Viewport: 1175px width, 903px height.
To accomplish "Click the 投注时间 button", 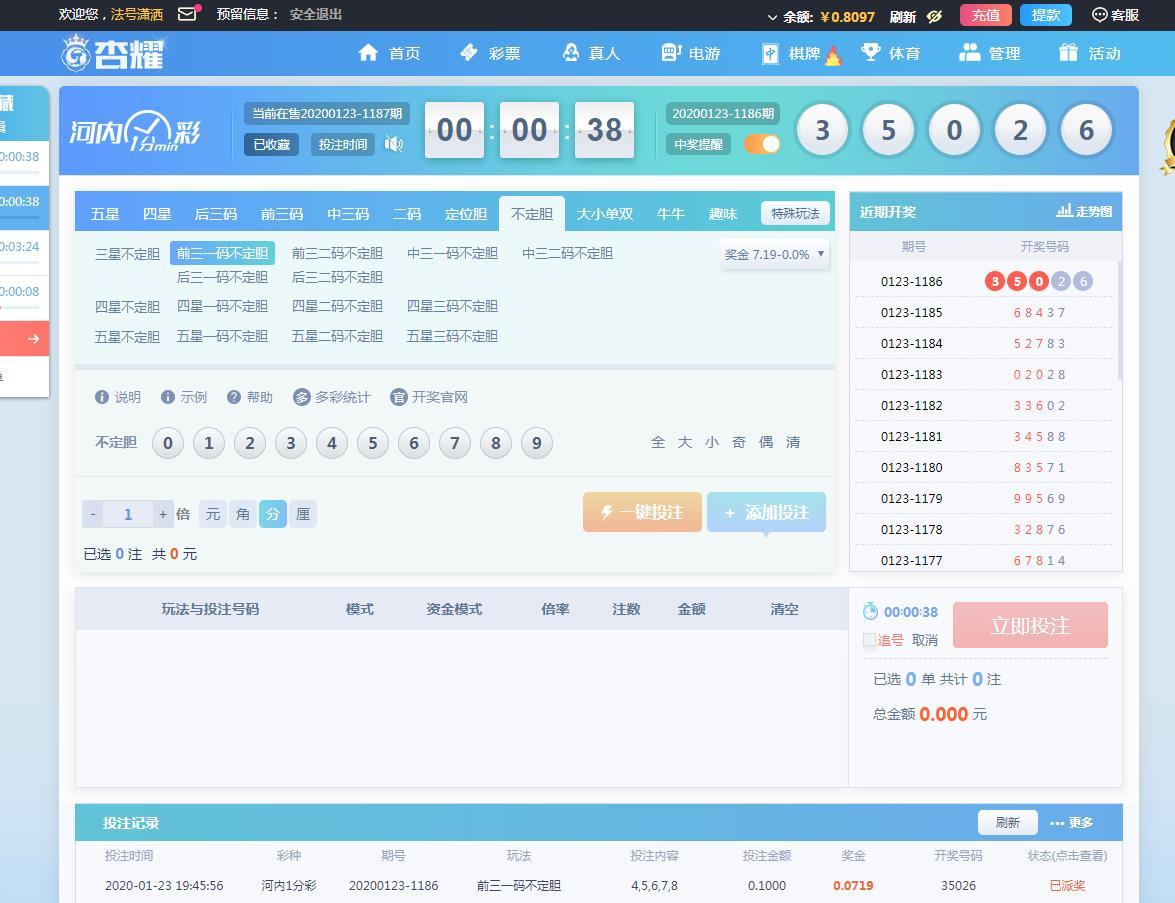I will click(x=342, y=144).
